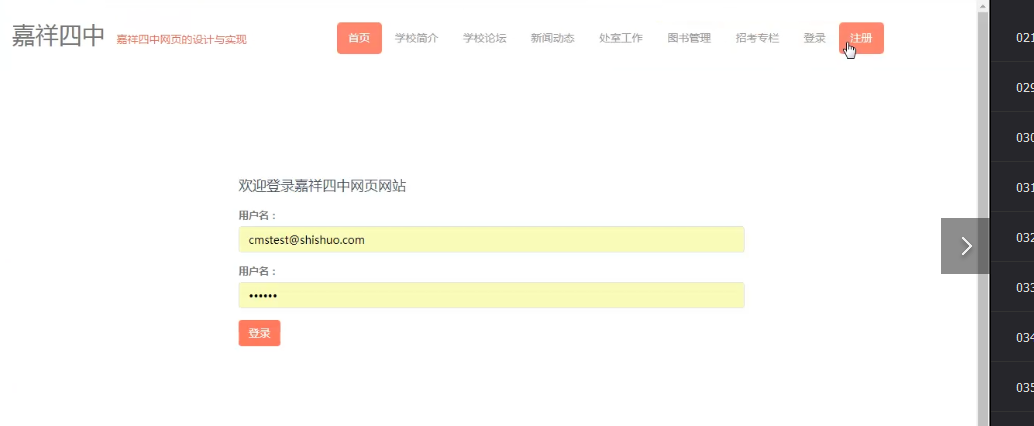The image size is (1034, 426).
Task: Open the 学校论坛 nav link
Action: point(485,38)
